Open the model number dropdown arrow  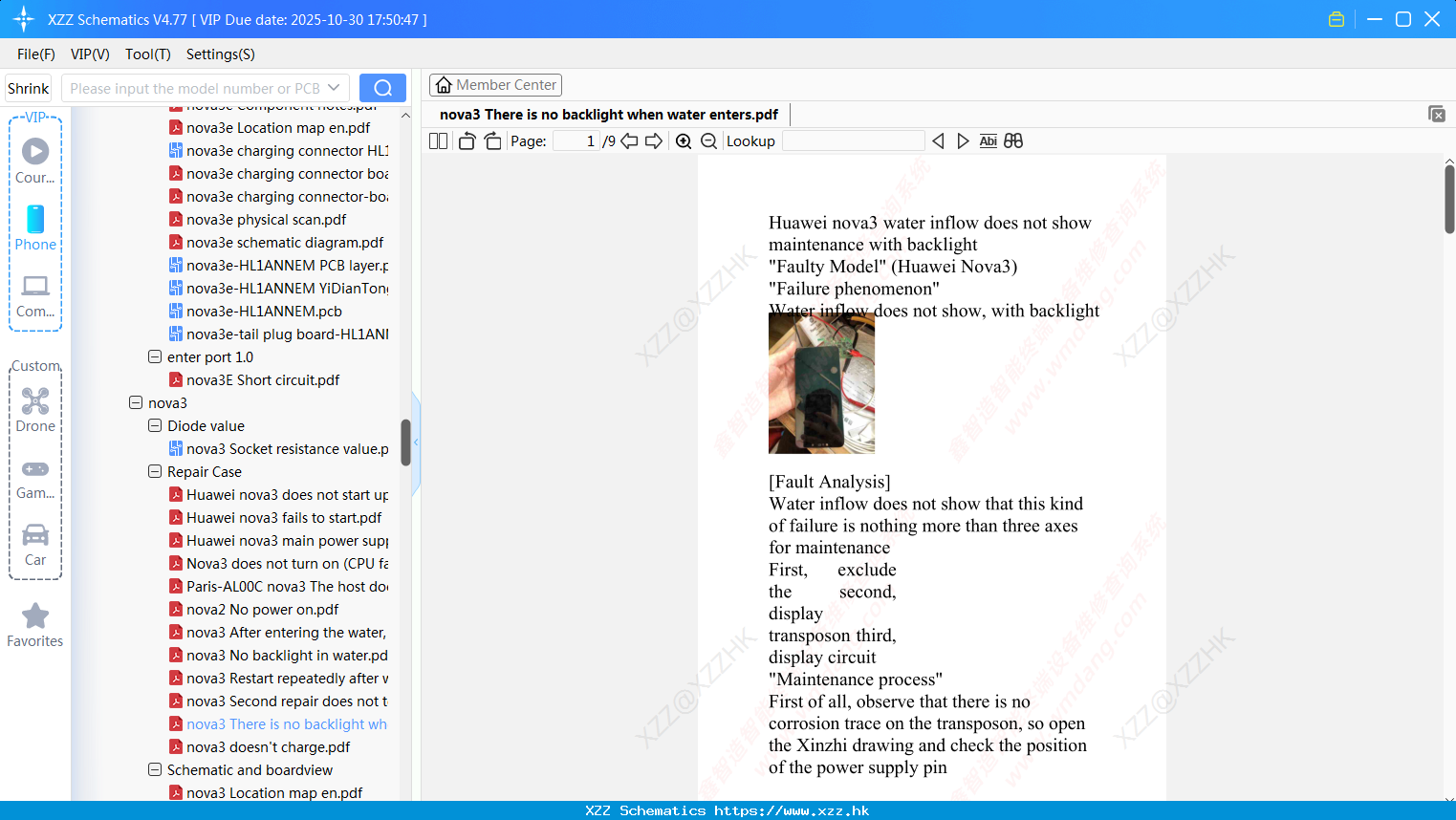(x=334, y=88)
